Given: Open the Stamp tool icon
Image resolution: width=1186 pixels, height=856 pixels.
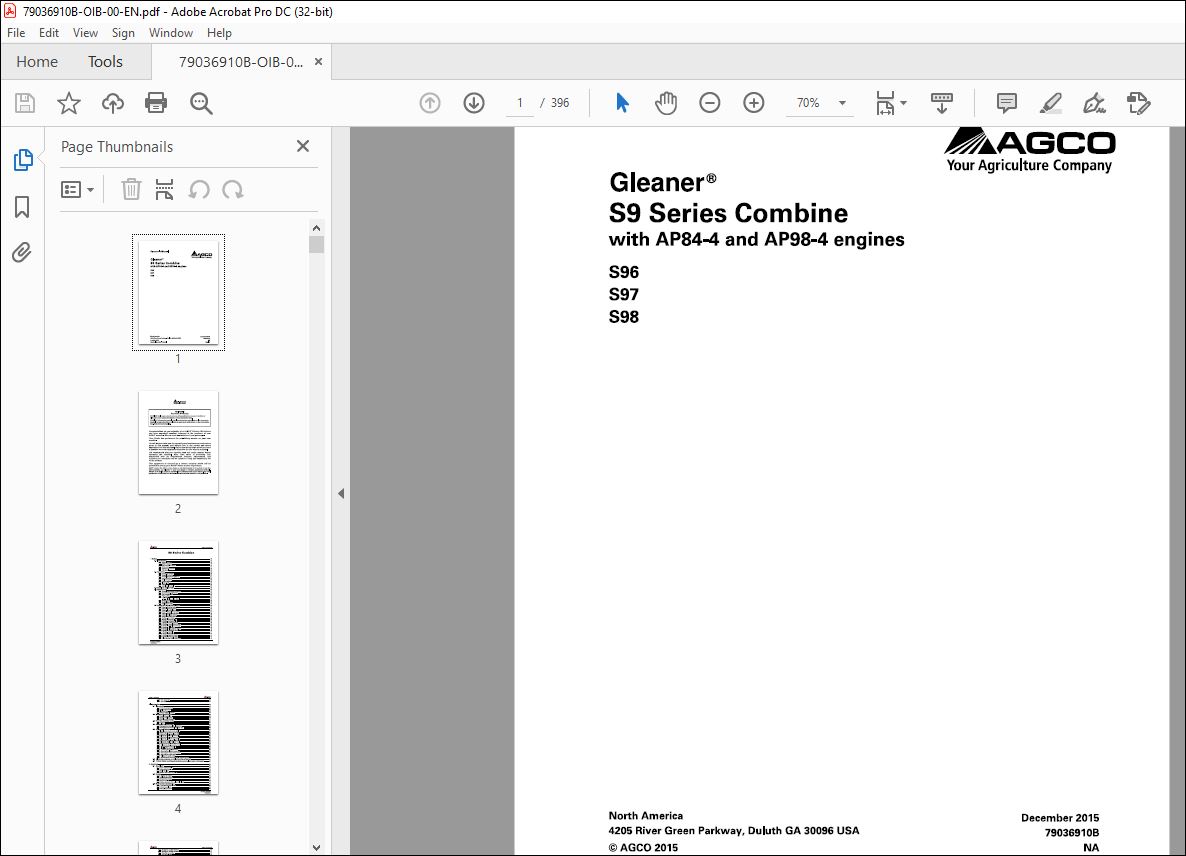Looking at the screenshot, I should point(1138,103).
